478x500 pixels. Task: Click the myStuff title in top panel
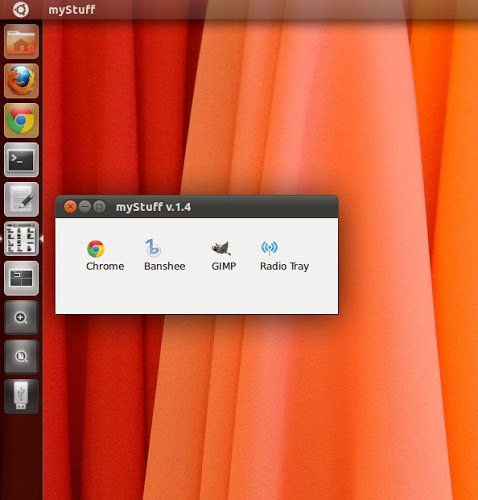[72, 9]
